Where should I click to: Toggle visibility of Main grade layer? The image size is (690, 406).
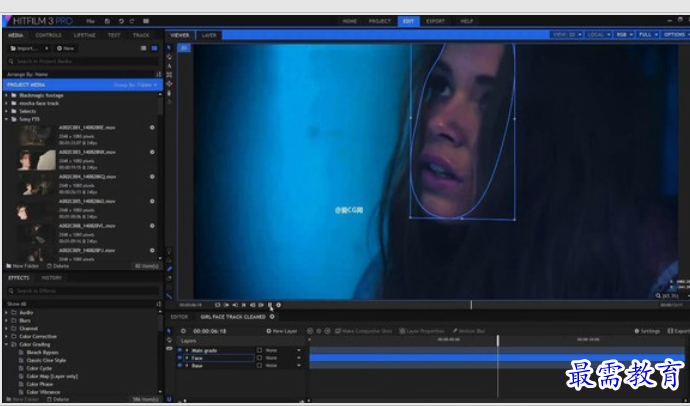click(180, 350)
